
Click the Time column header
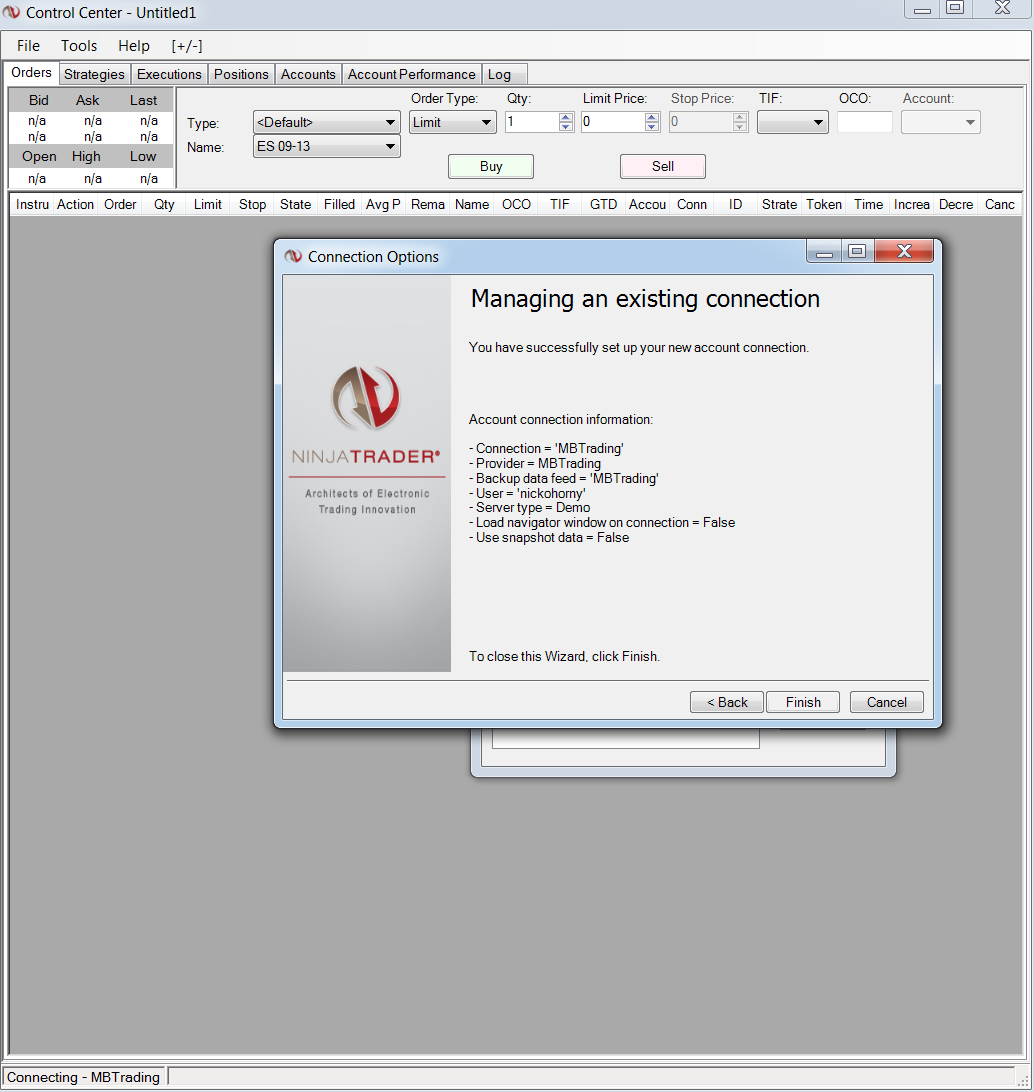point(868,204)
